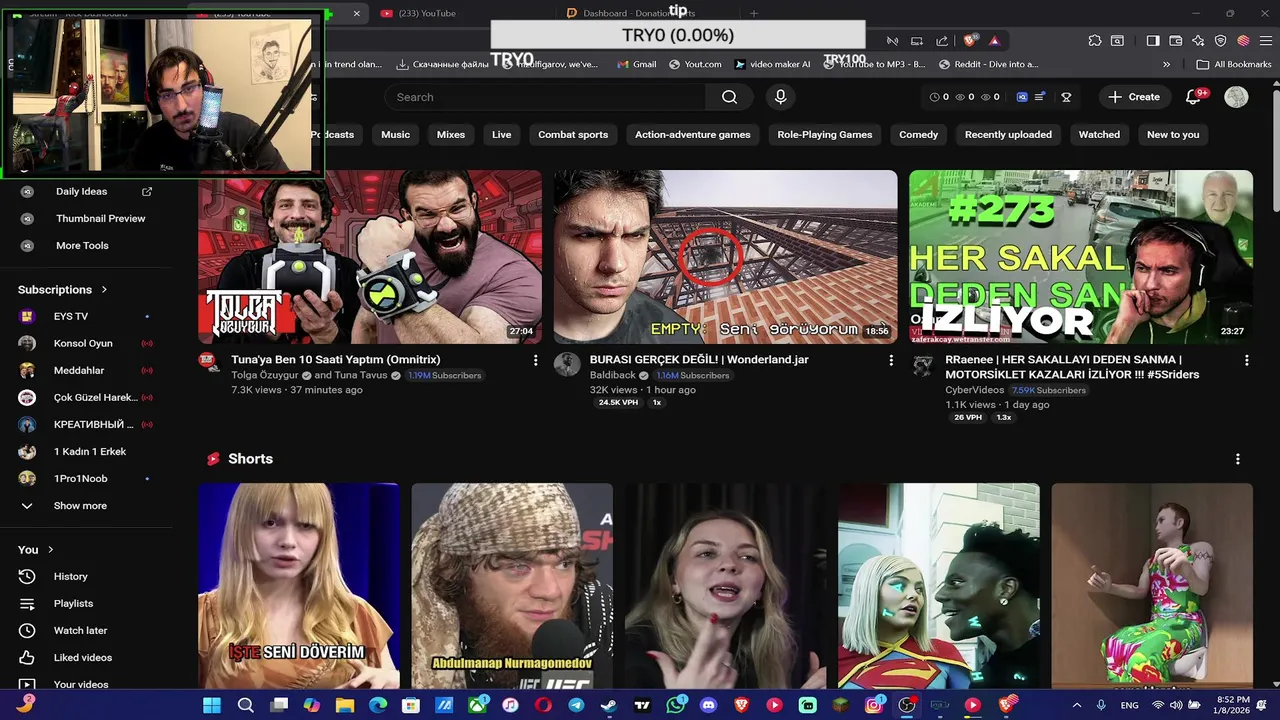This screenshot has width=1280, height=720.
Task: Toggle the microphone icon in the system tray
Action: pos(1101,705)
